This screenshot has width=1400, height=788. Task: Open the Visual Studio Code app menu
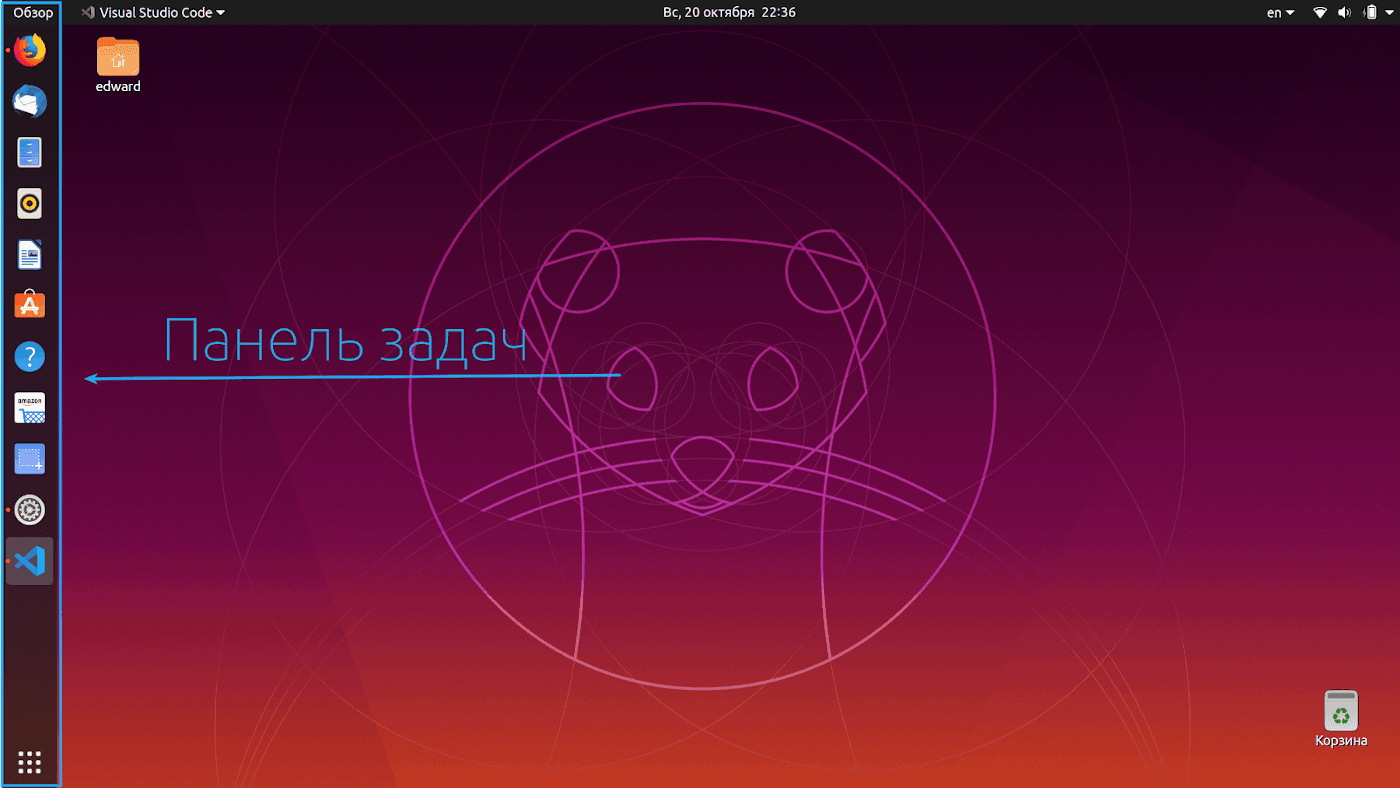pyautogui.click(x=153, y=13)
